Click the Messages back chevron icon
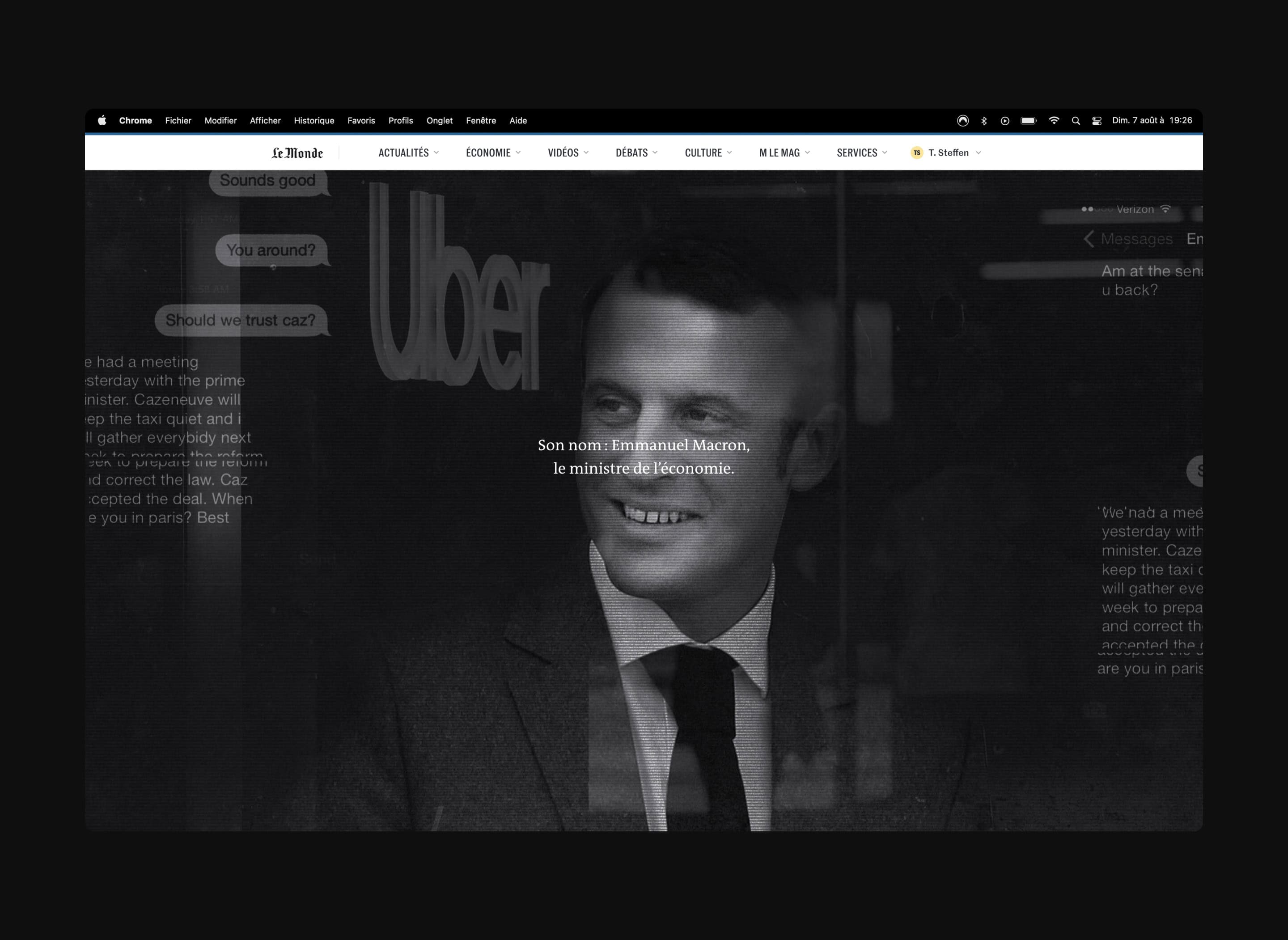The image size is (1288, 940). (1089, 239)
